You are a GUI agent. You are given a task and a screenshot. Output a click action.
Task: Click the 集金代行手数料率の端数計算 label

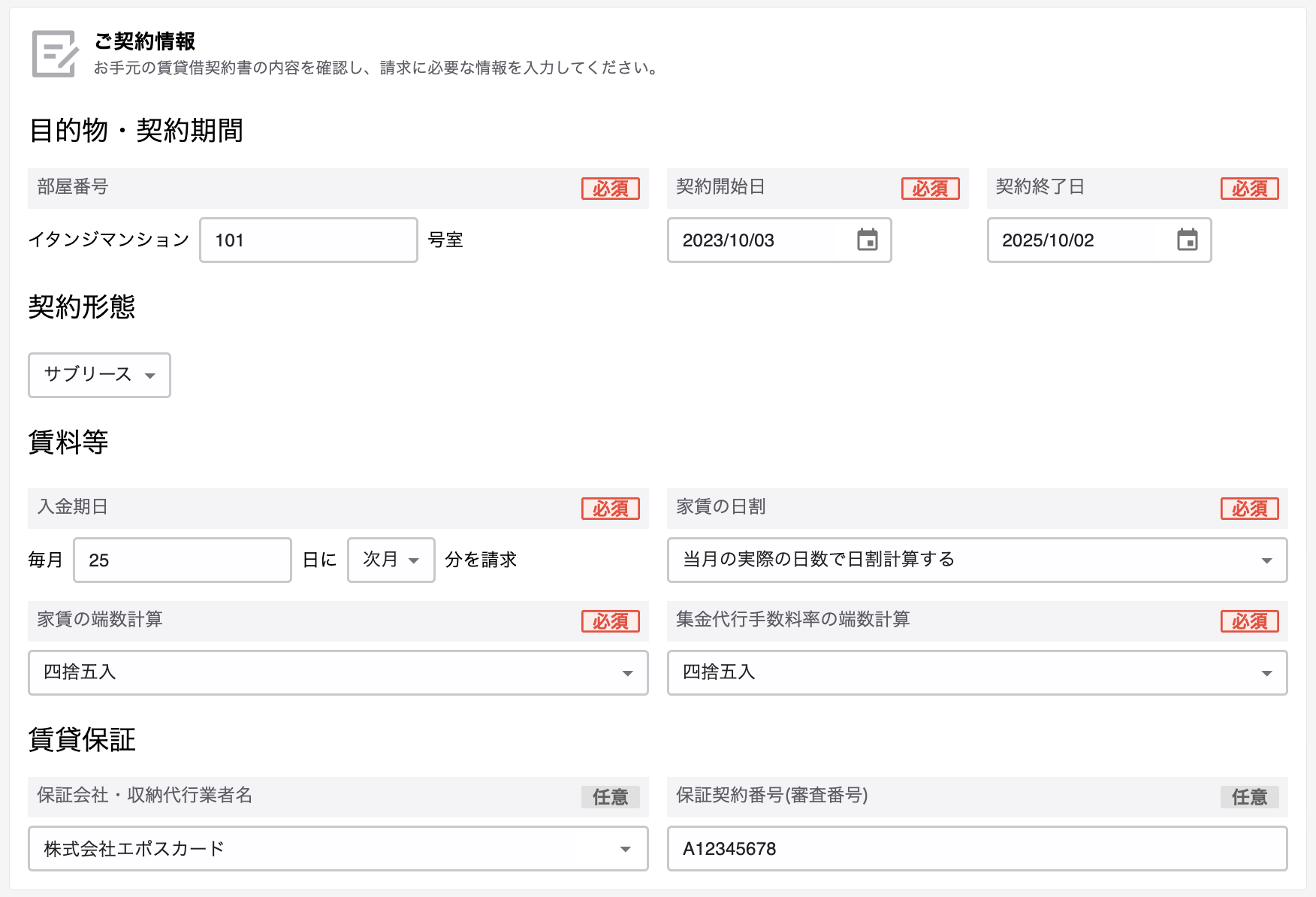[793, 620]
